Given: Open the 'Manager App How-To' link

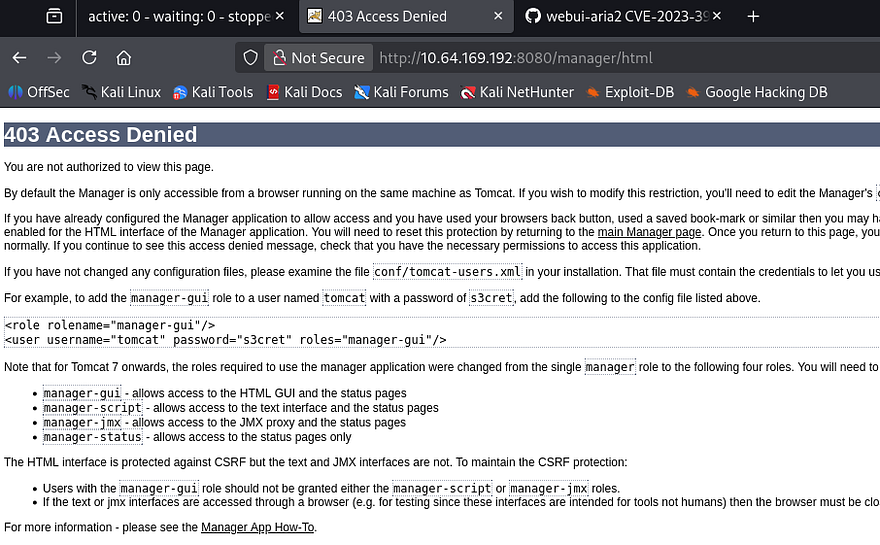Looking at the screenshot, I should 257,527.
